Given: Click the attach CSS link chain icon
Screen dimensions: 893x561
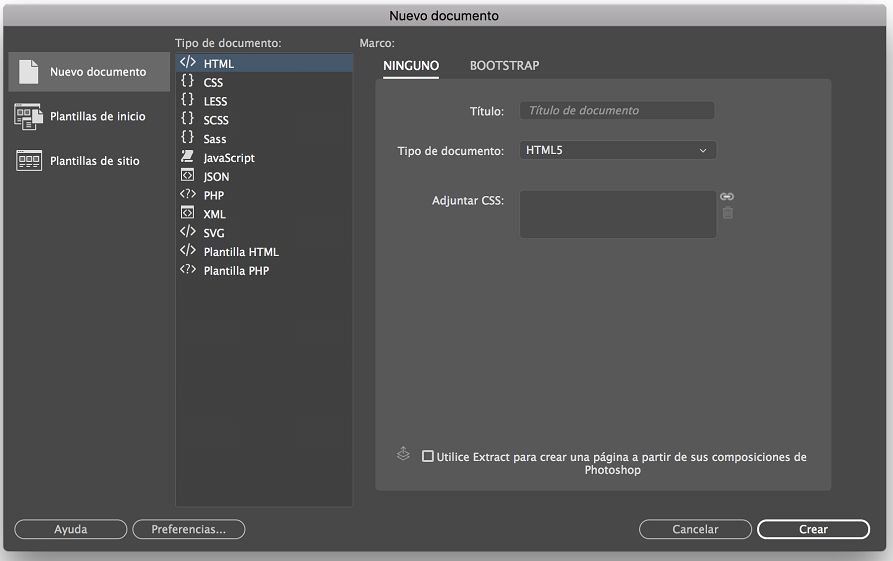Looking at the screenshot, I should pos(727,196).
